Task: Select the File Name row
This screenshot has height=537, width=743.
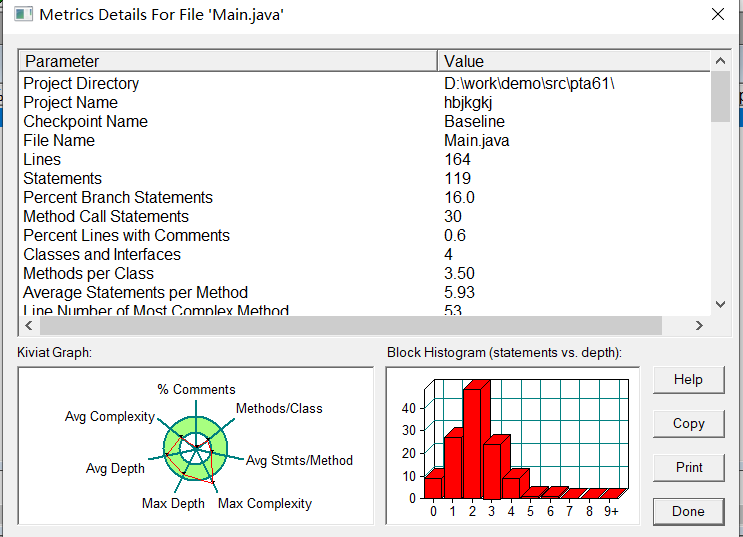Action: 365,140
